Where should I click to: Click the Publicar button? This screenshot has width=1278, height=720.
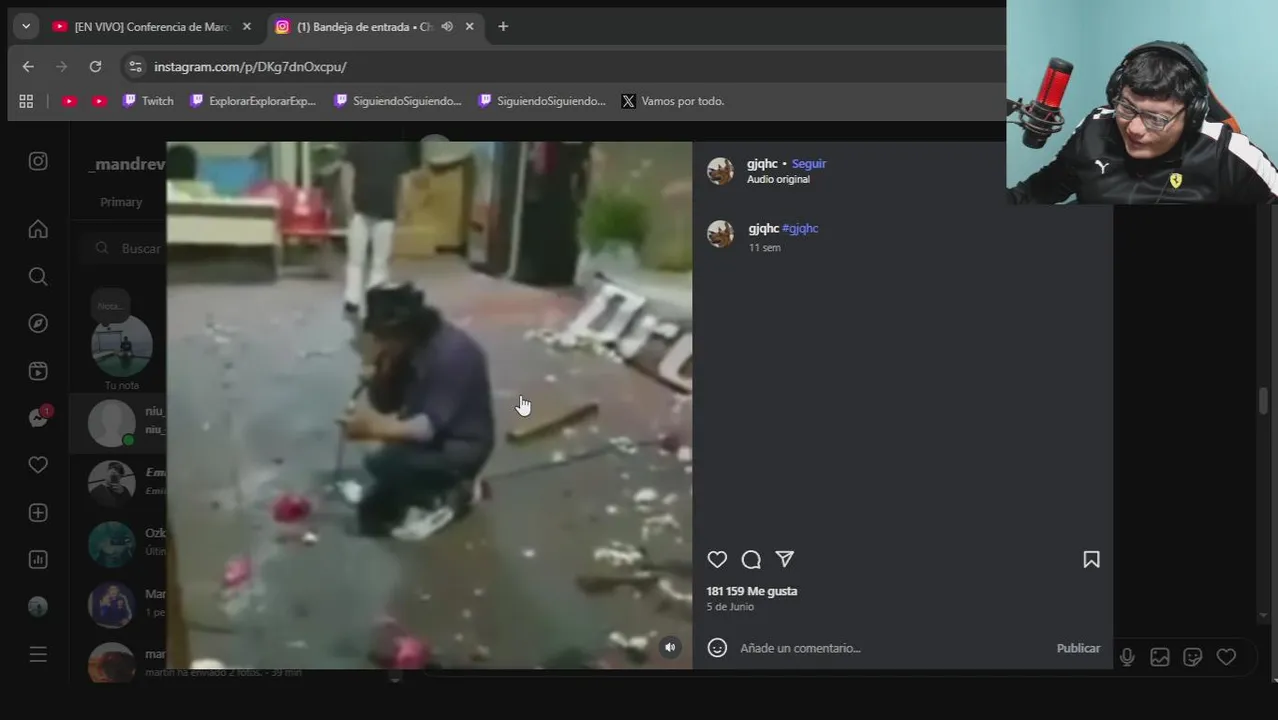click(1078, 648)
